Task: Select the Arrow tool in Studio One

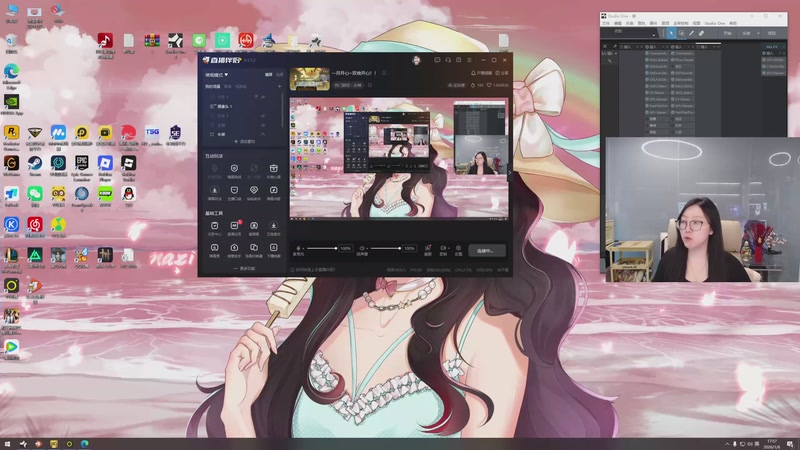Action: pyautogui.click(x=671, y=33)
